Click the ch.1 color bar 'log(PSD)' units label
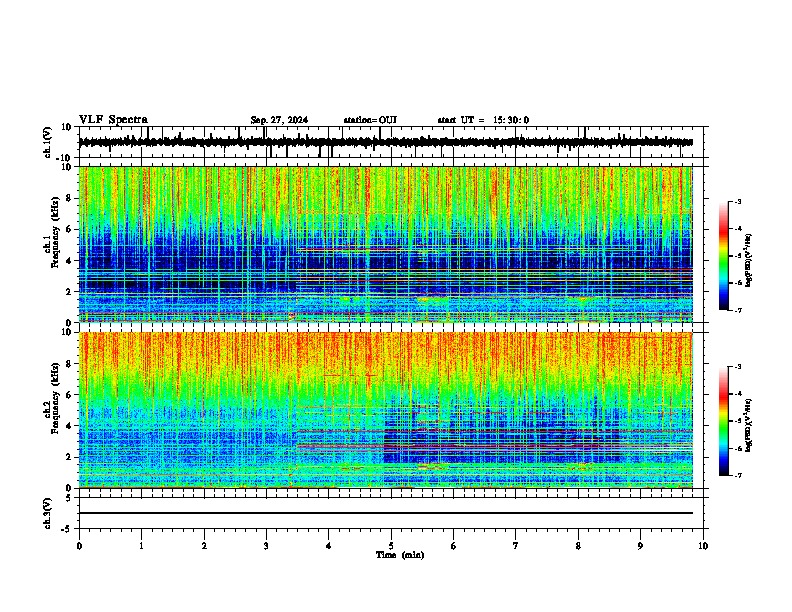 pos(748,260)
